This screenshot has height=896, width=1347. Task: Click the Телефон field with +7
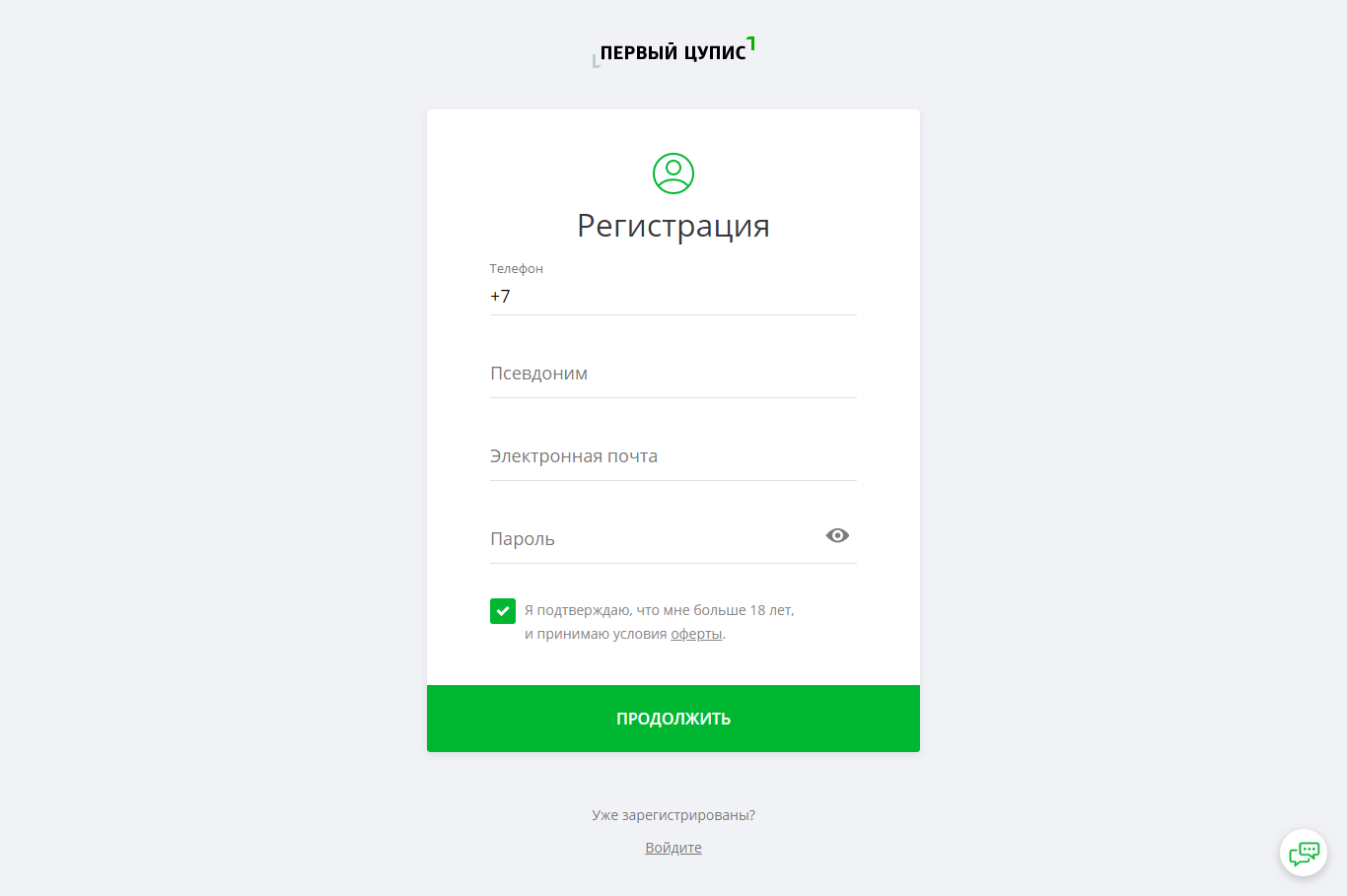click(x=673, y=297)
